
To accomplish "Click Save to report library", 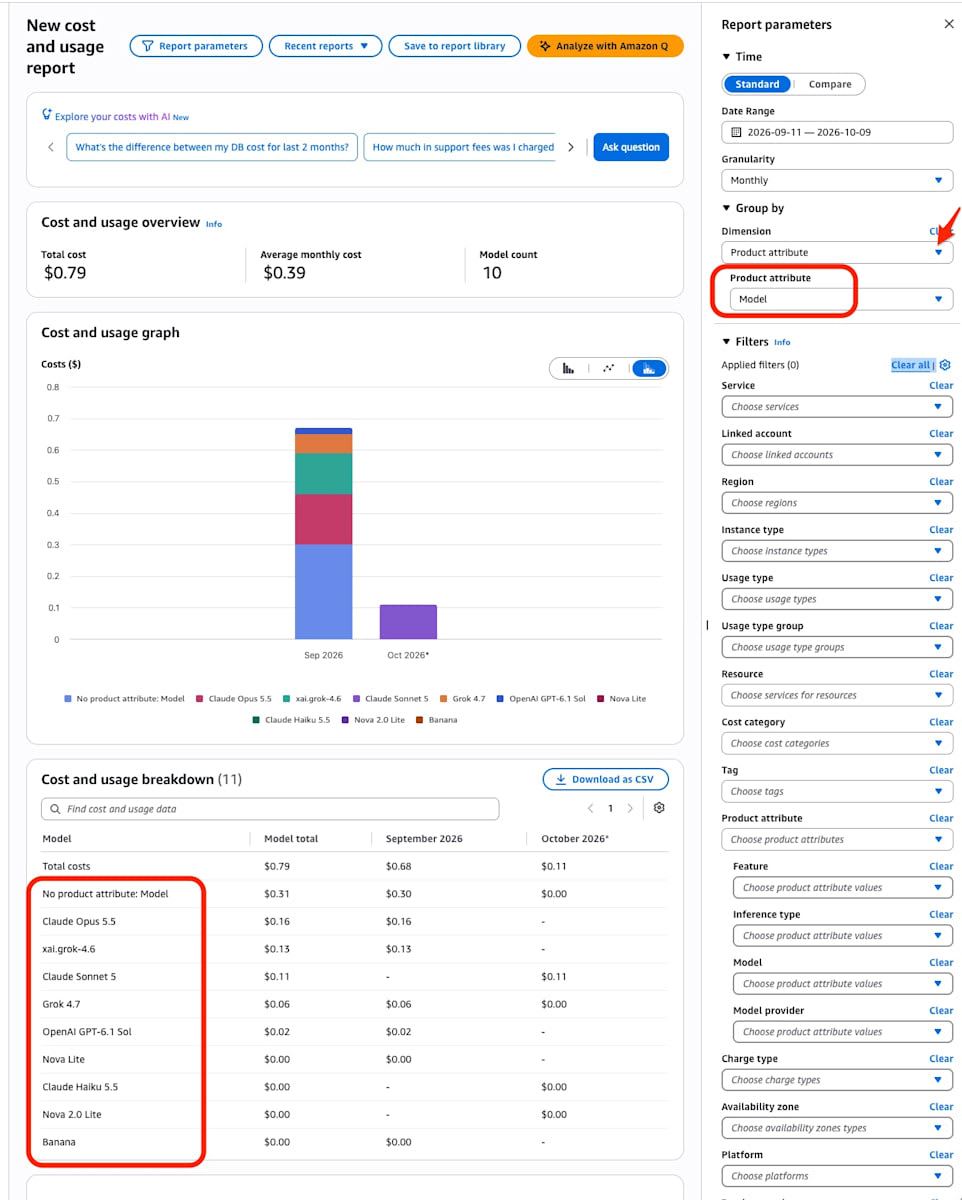I will [x=455, y=46].
